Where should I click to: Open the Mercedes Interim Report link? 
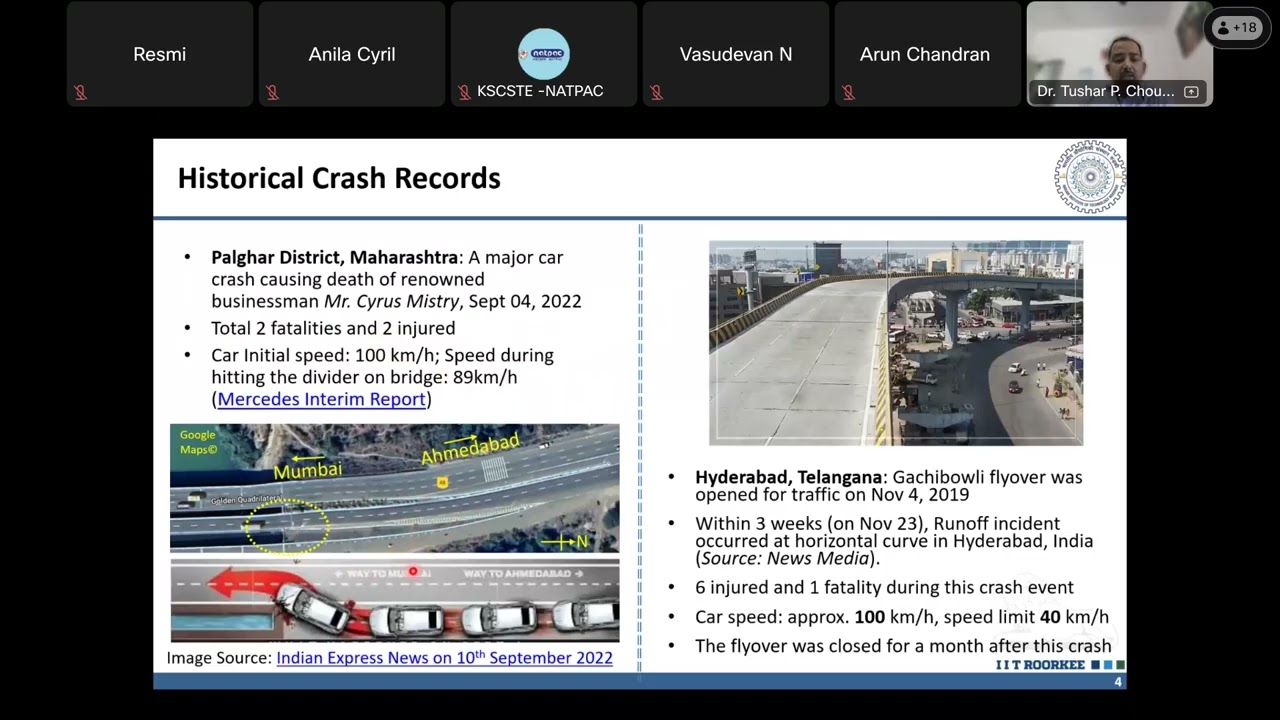point(322,399)
